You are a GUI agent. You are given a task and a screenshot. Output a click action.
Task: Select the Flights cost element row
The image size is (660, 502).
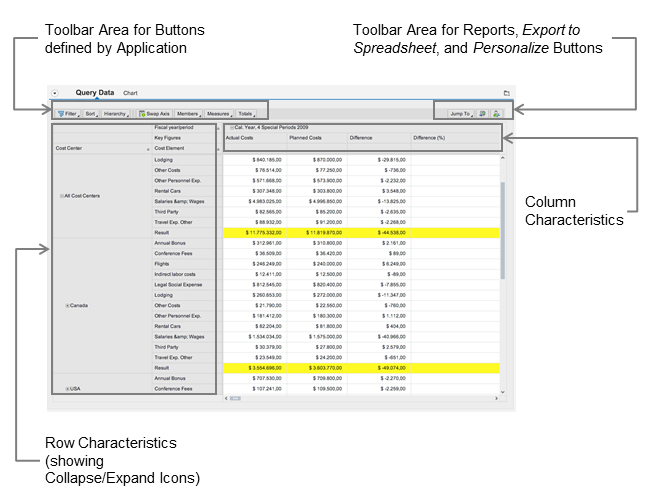184,264
